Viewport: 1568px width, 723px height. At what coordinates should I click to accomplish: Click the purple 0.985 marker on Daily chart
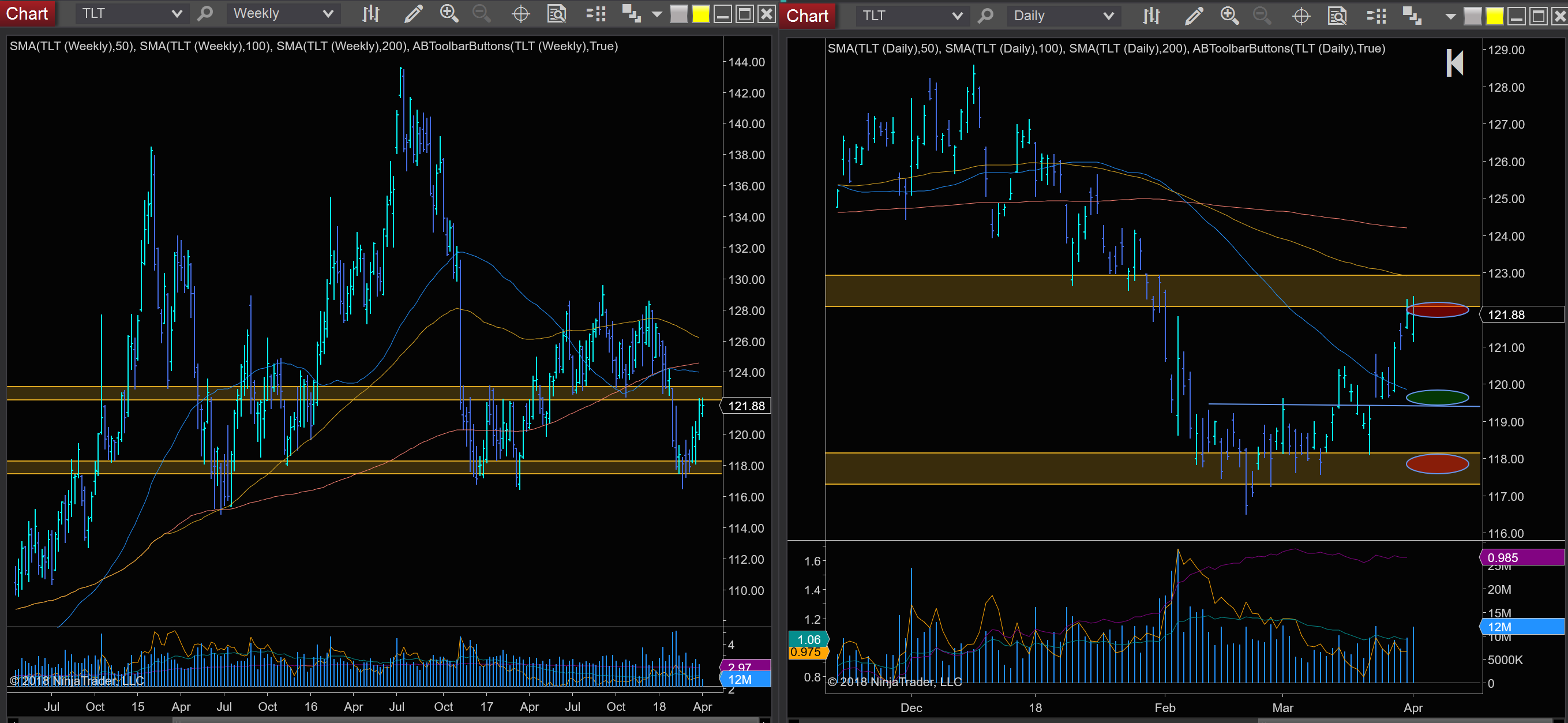point(1522,557)
